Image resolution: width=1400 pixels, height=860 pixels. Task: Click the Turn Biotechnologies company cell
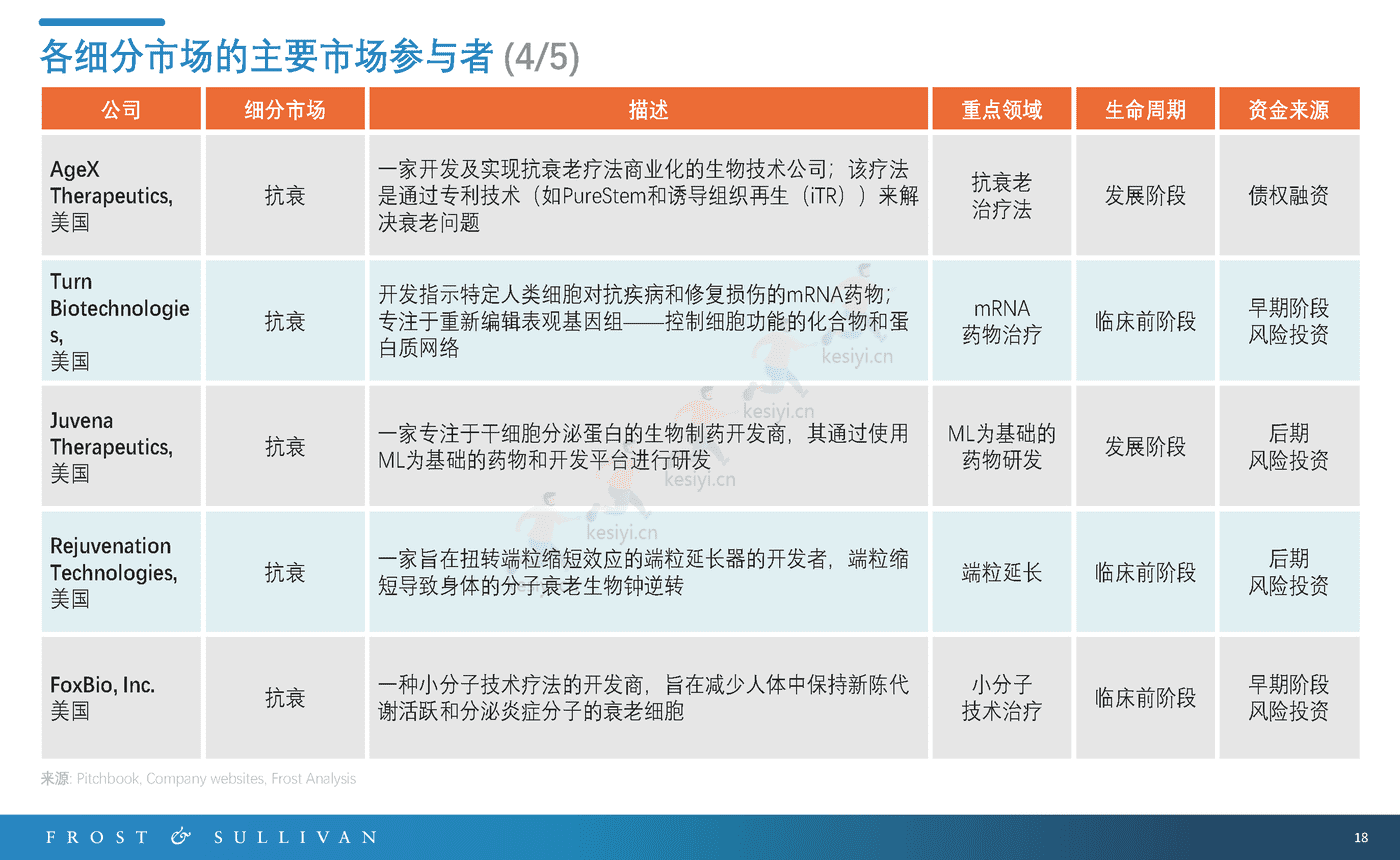(121, 321)
